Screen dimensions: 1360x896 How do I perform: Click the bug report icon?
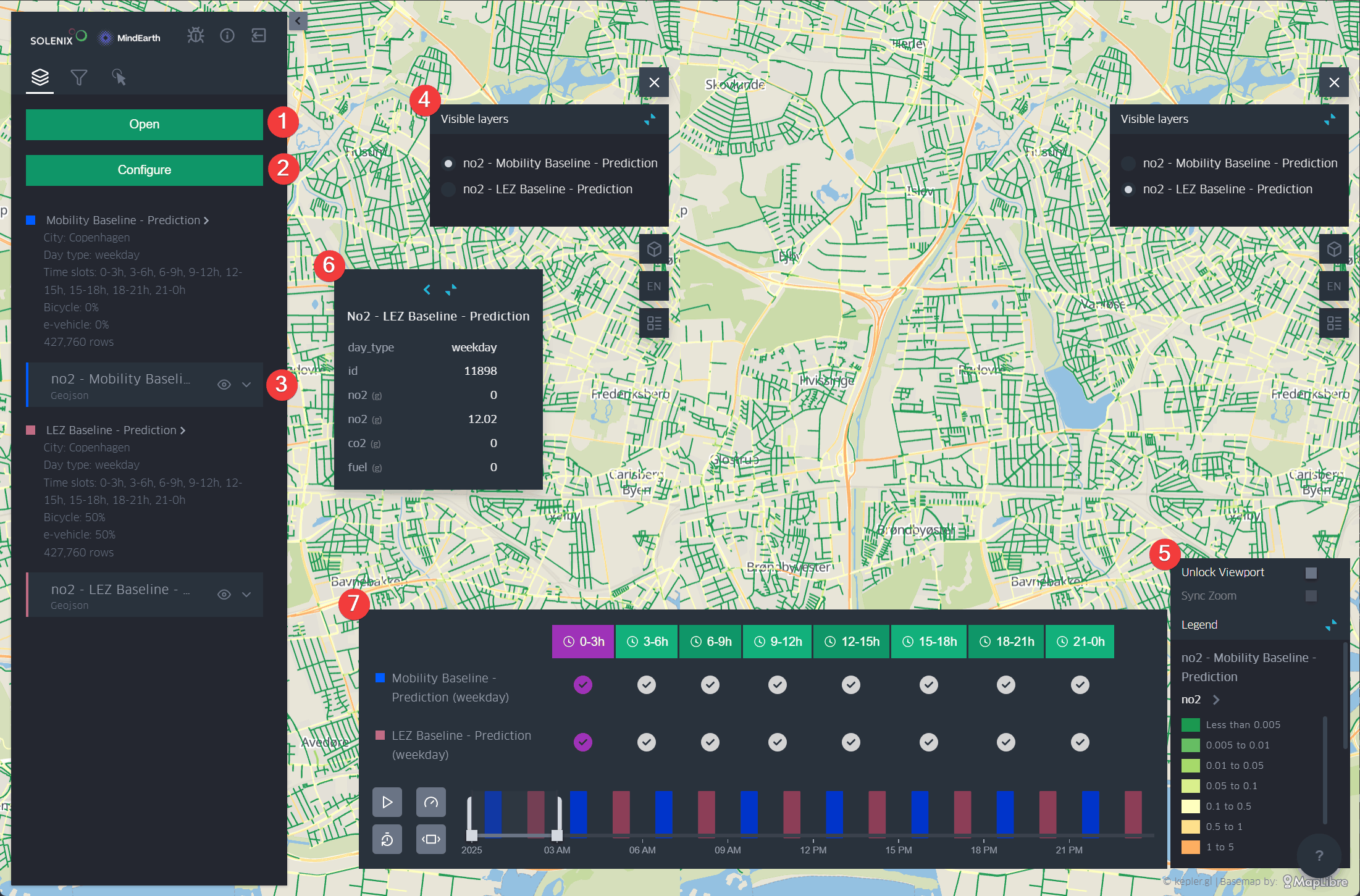pyautogui.click(x=196, y=36)
